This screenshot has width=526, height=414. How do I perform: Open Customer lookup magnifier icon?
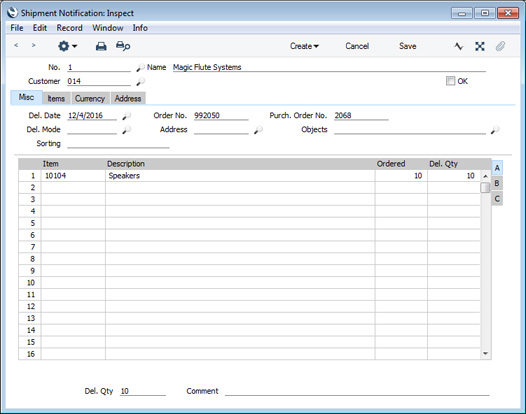[140, 82]
